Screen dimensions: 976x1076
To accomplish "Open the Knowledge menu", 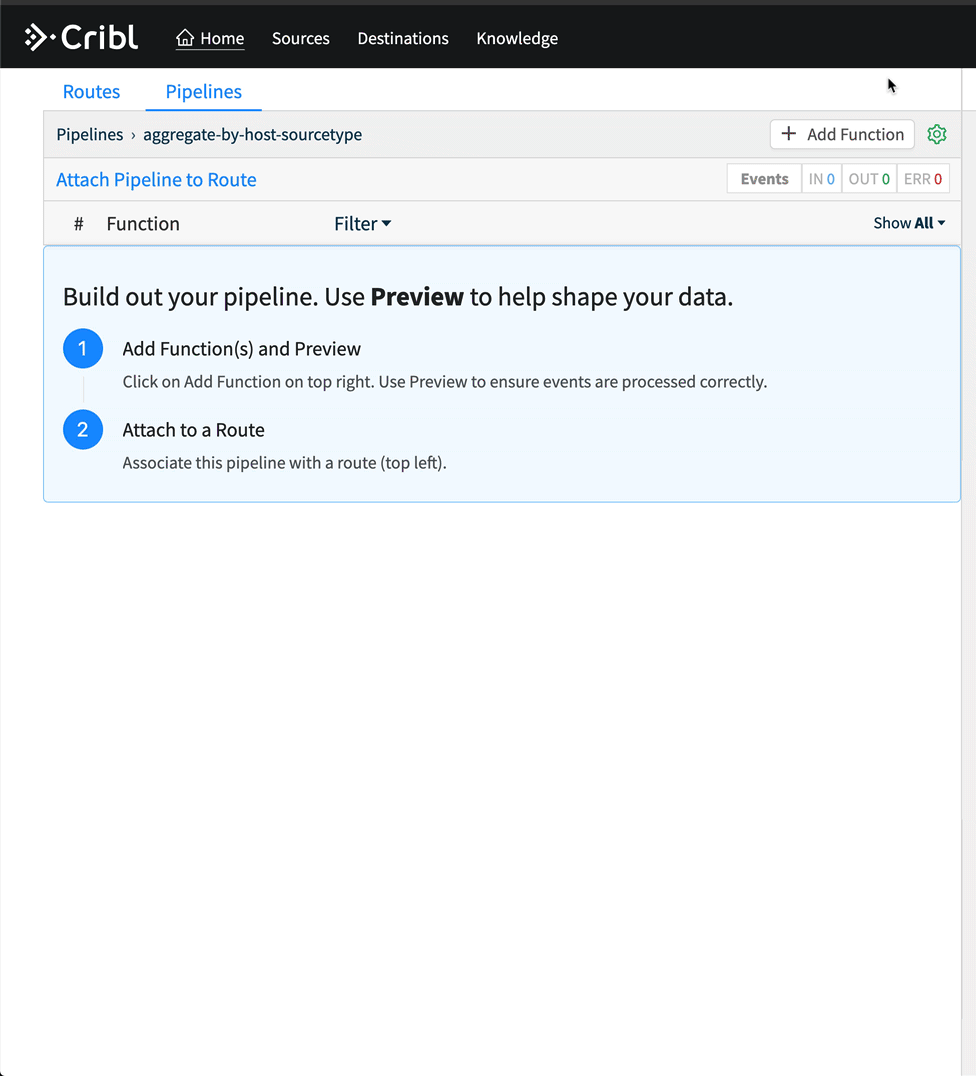I will pyautogui.click(x=517, y=38).
